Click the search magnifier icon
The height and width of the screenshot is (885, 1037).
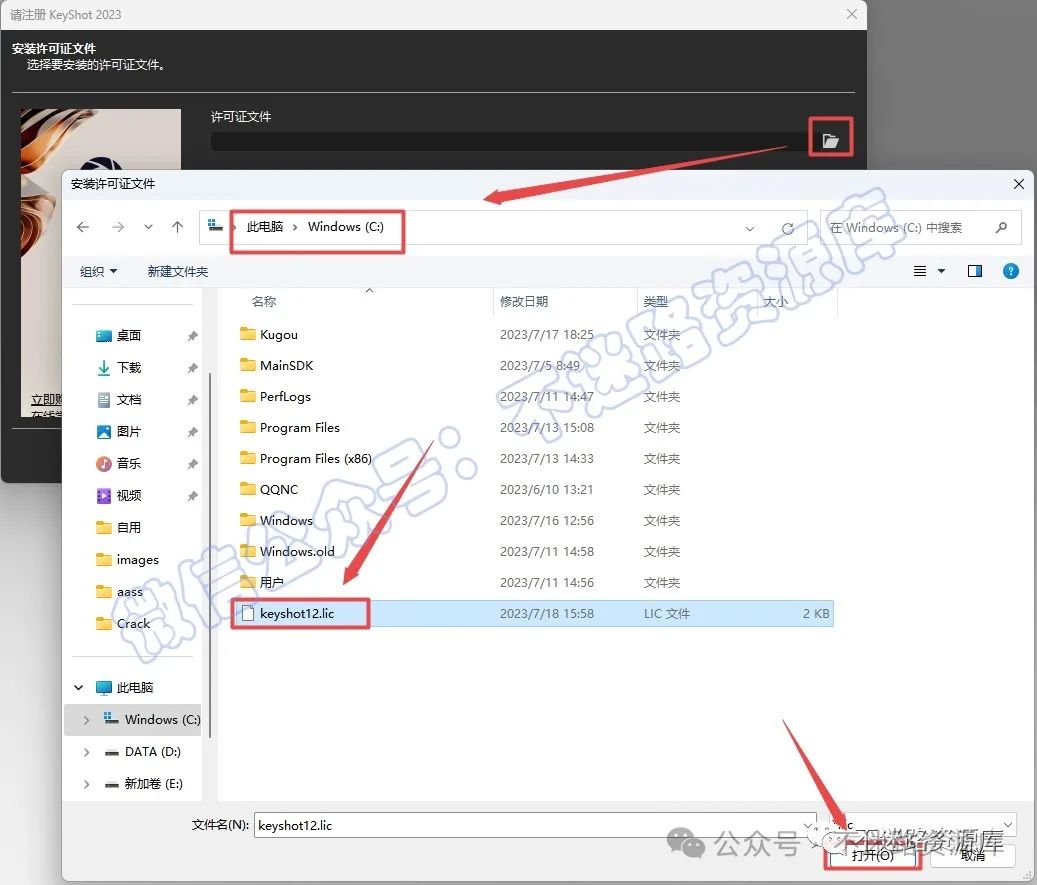(1001, 228)
